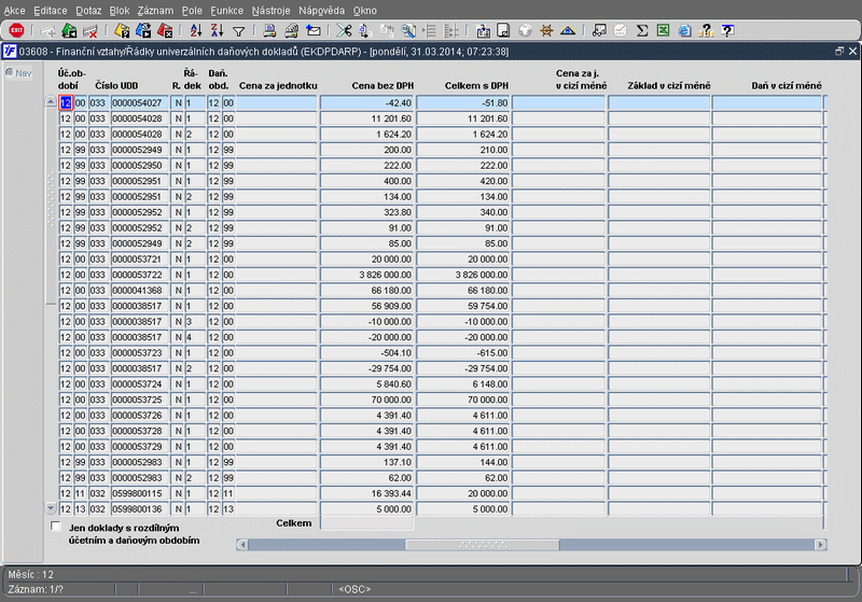Click the context help question mark window icon

pos(727,31)
